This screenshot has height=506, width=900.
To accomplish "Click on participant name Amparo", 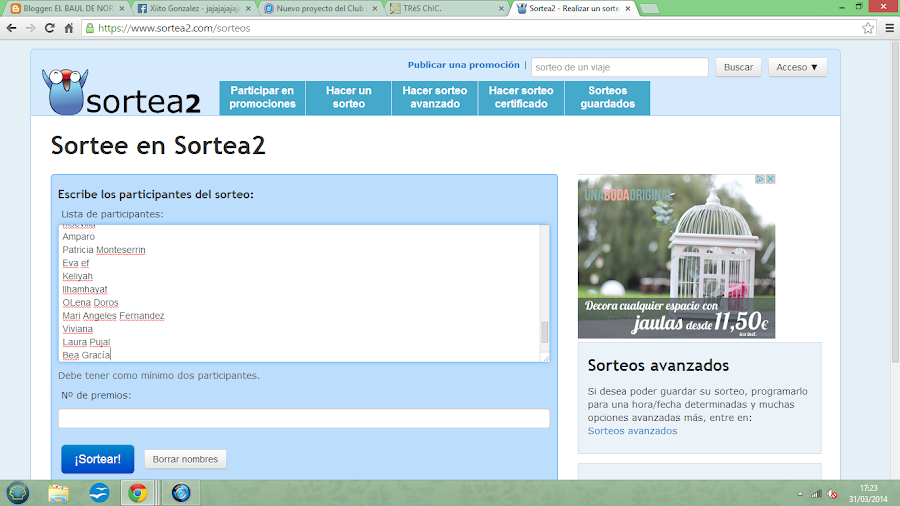I will pyautogui.click(x=79, y=236).
